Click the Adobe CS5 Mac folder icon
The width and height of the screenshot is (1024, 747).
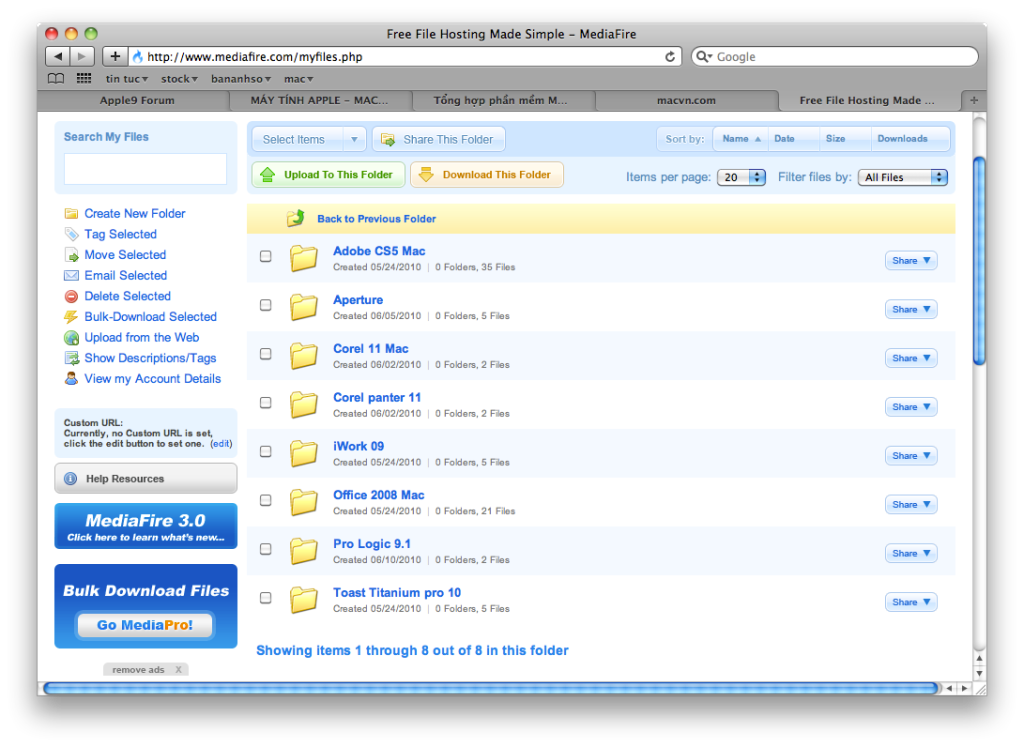(x=304, y=259)
